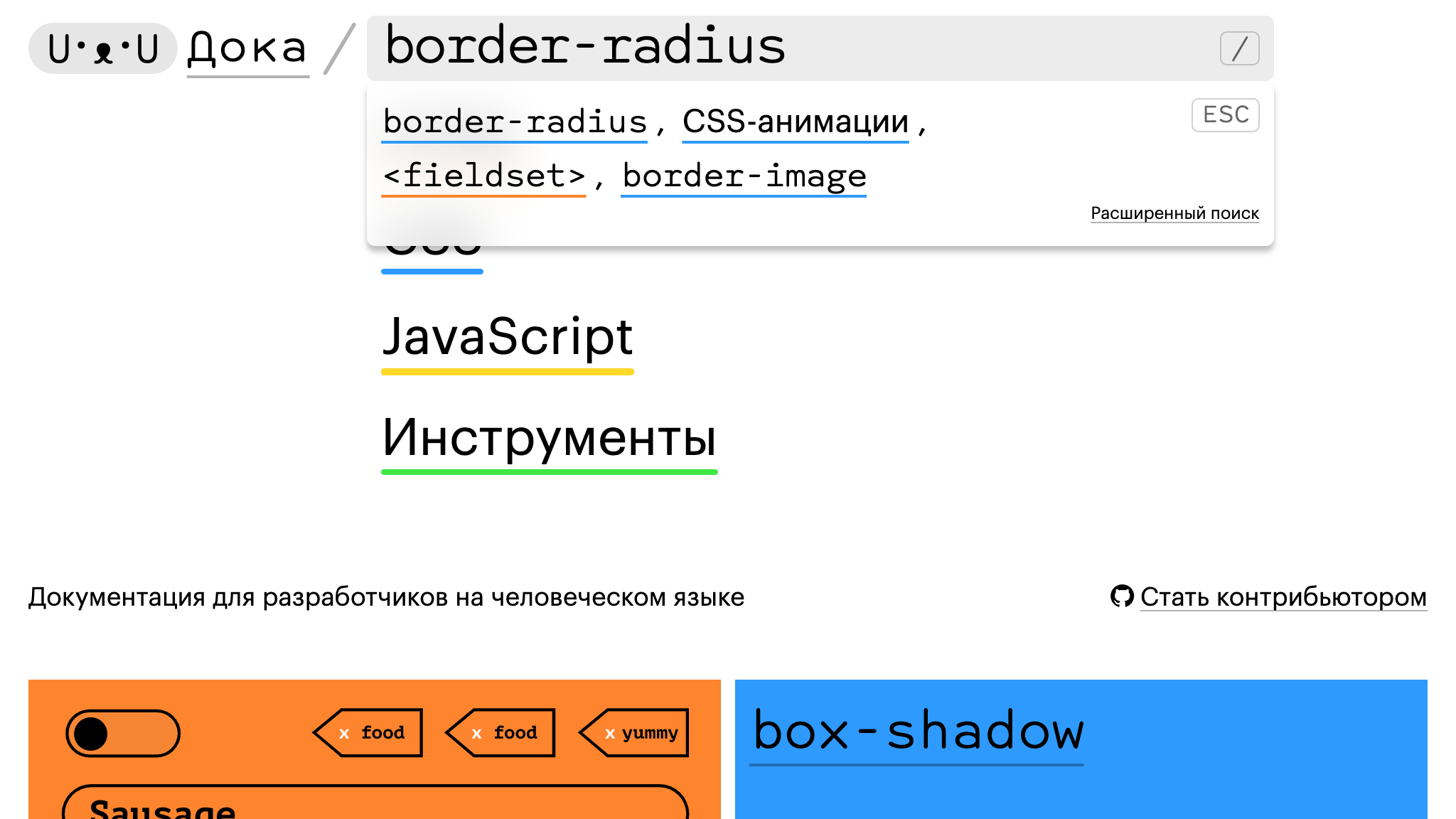This screenshot has height=819, width=1456.
Task: Click the yummy tag close button X
Action: pos(610,733)
